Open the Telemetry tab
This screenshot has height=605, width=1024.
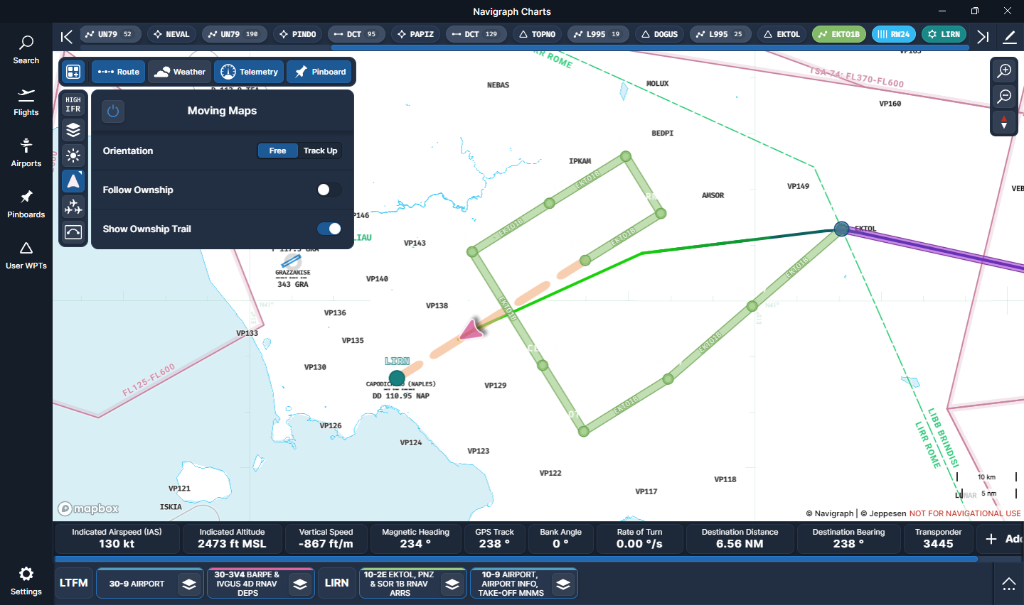[x=248, y=72]
